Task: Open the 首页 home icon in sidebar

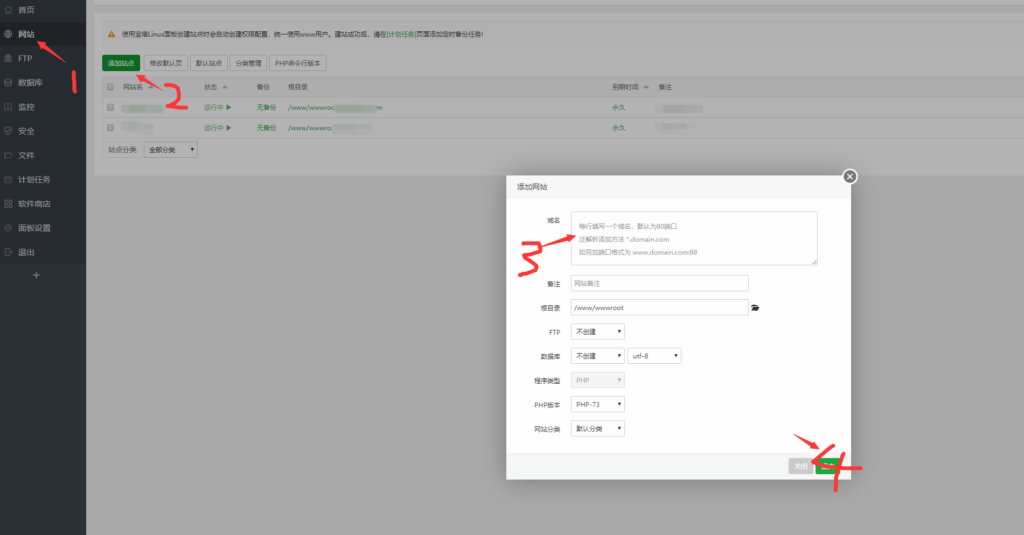Action: click(x=9, y=9)
